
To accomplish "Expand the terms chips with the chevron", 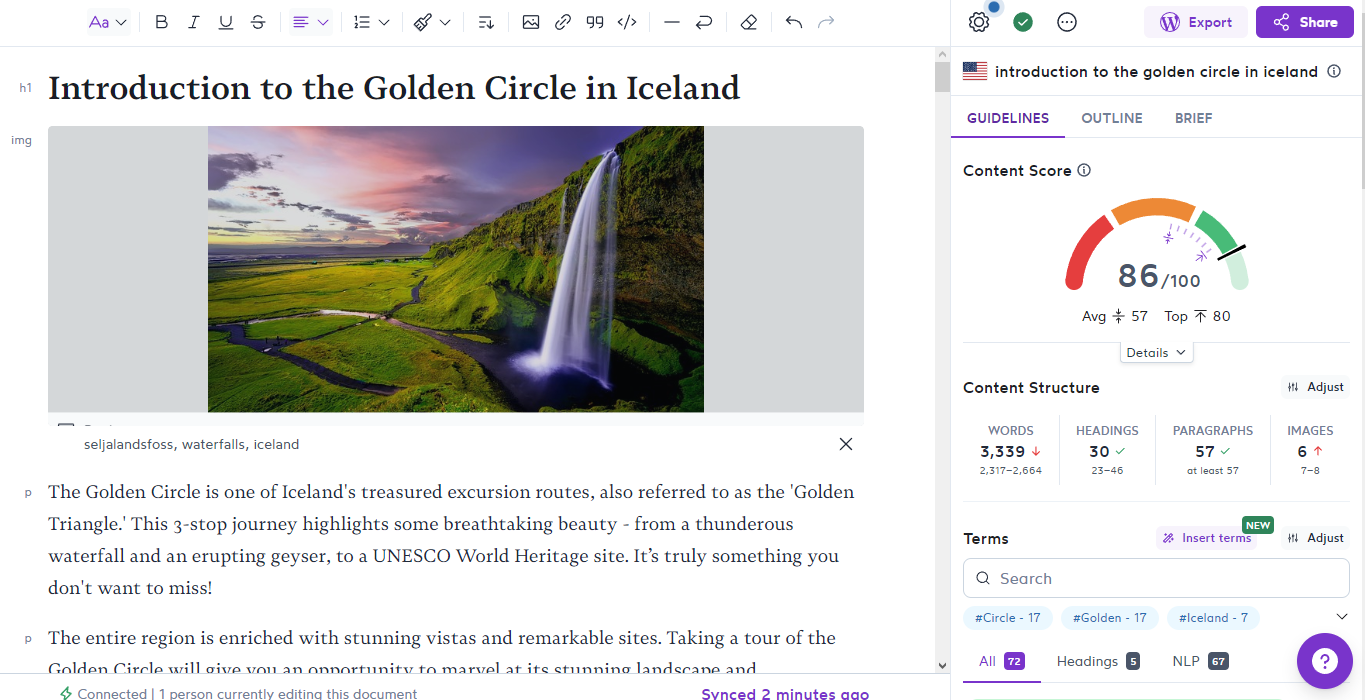I will tap(1342, 617).
